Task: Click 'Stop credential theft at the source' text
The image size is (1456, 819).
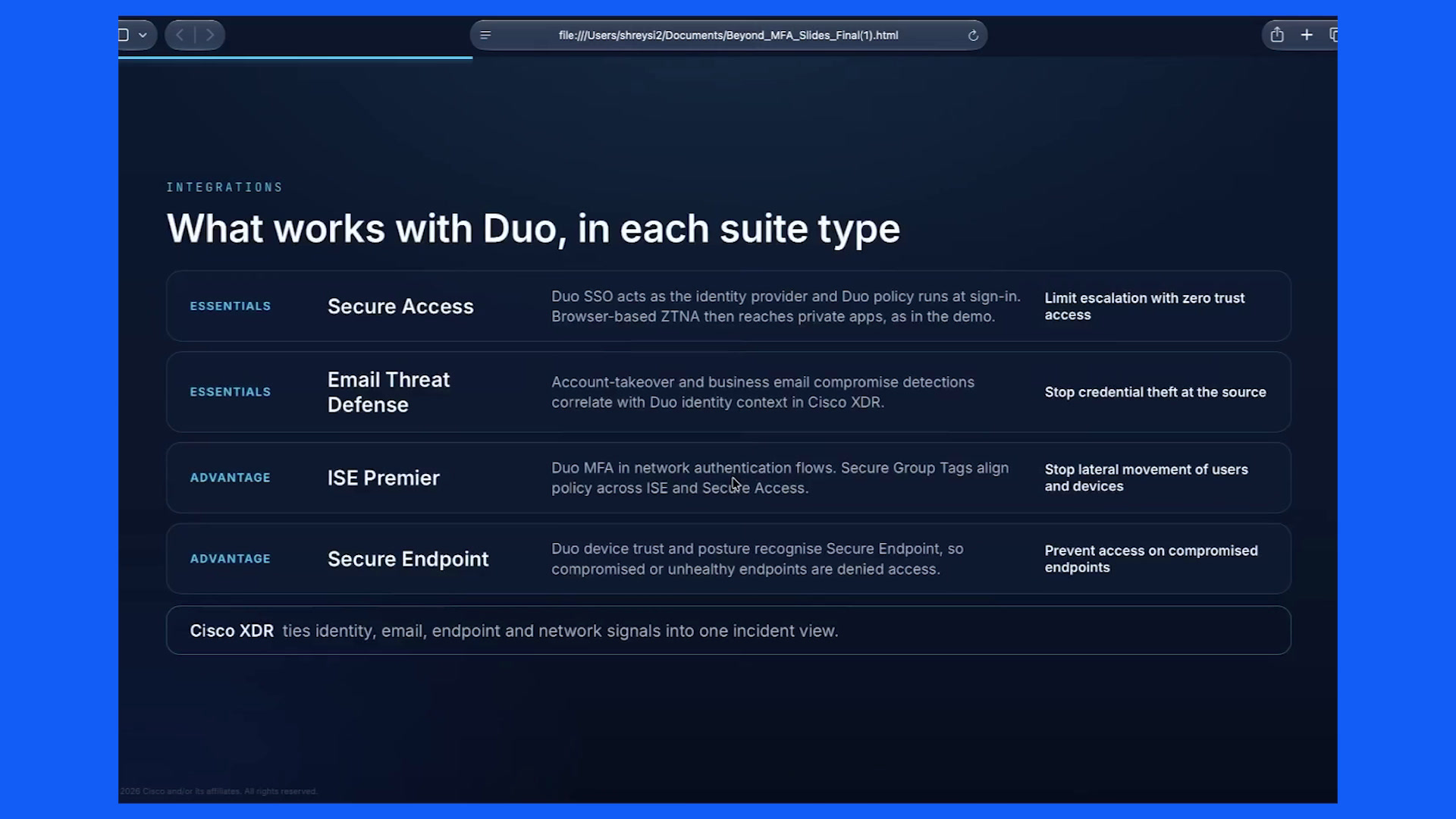Action: pyautogui.click(x=1155, y=392)
